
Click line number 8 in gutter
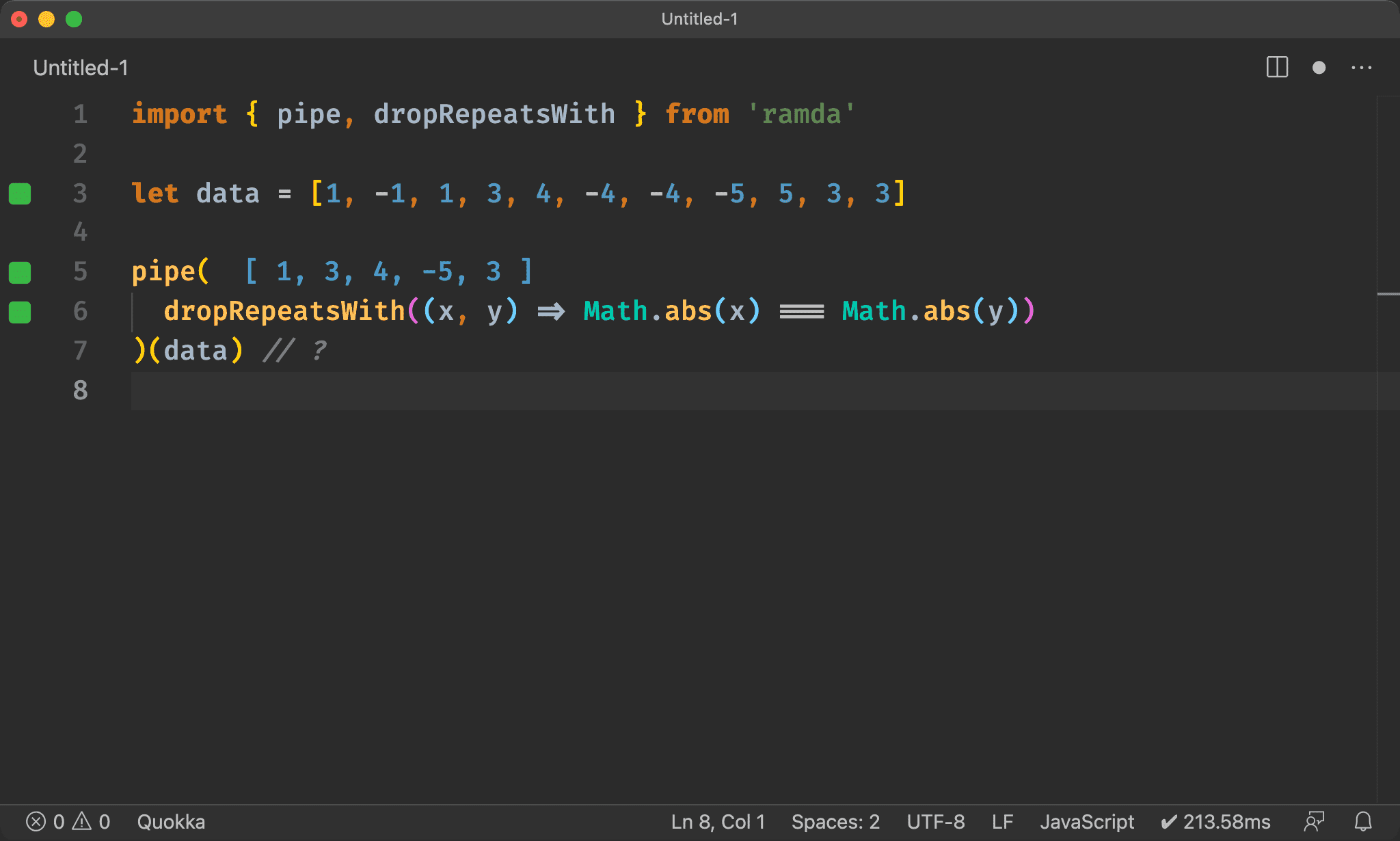pyautogui.click(x=81, y=390)
